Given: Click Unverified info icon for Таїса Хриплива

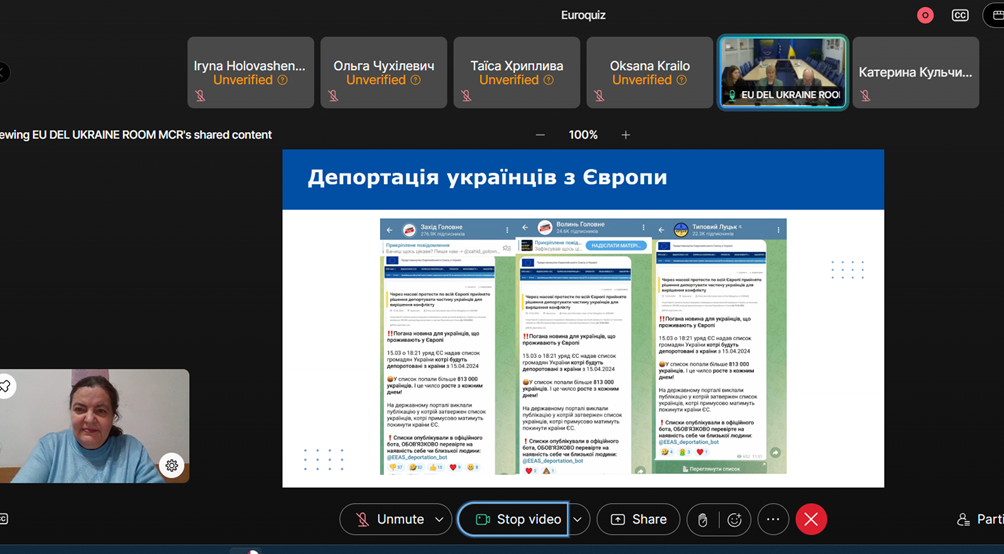Looking at the screenshot, I should pyautogui.click(x=549, y=80).
